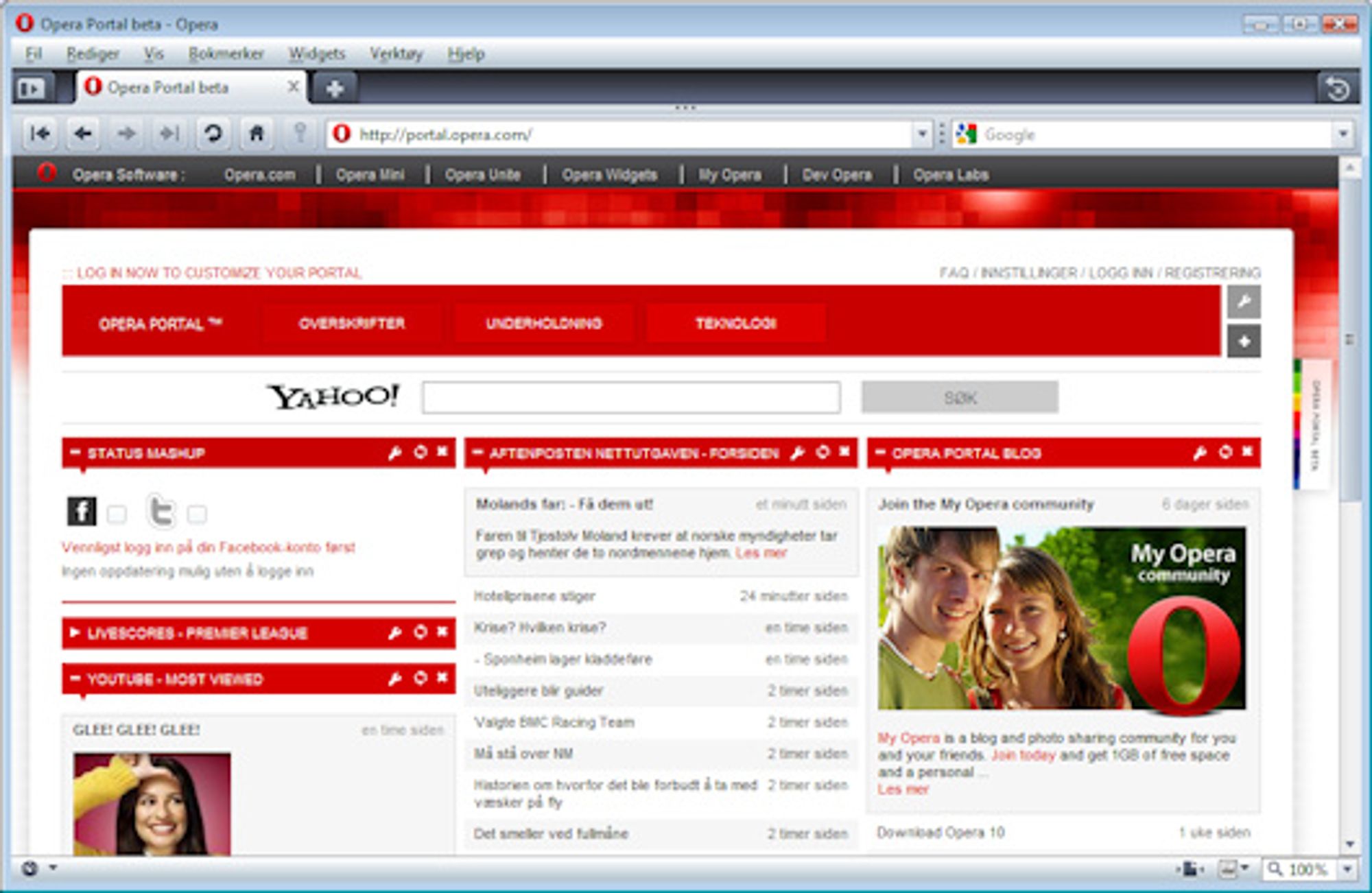Screen dimensions: 1372x893
Task: Click the Twitter icon in Status Mashup
Action: [x=161, y=511]
